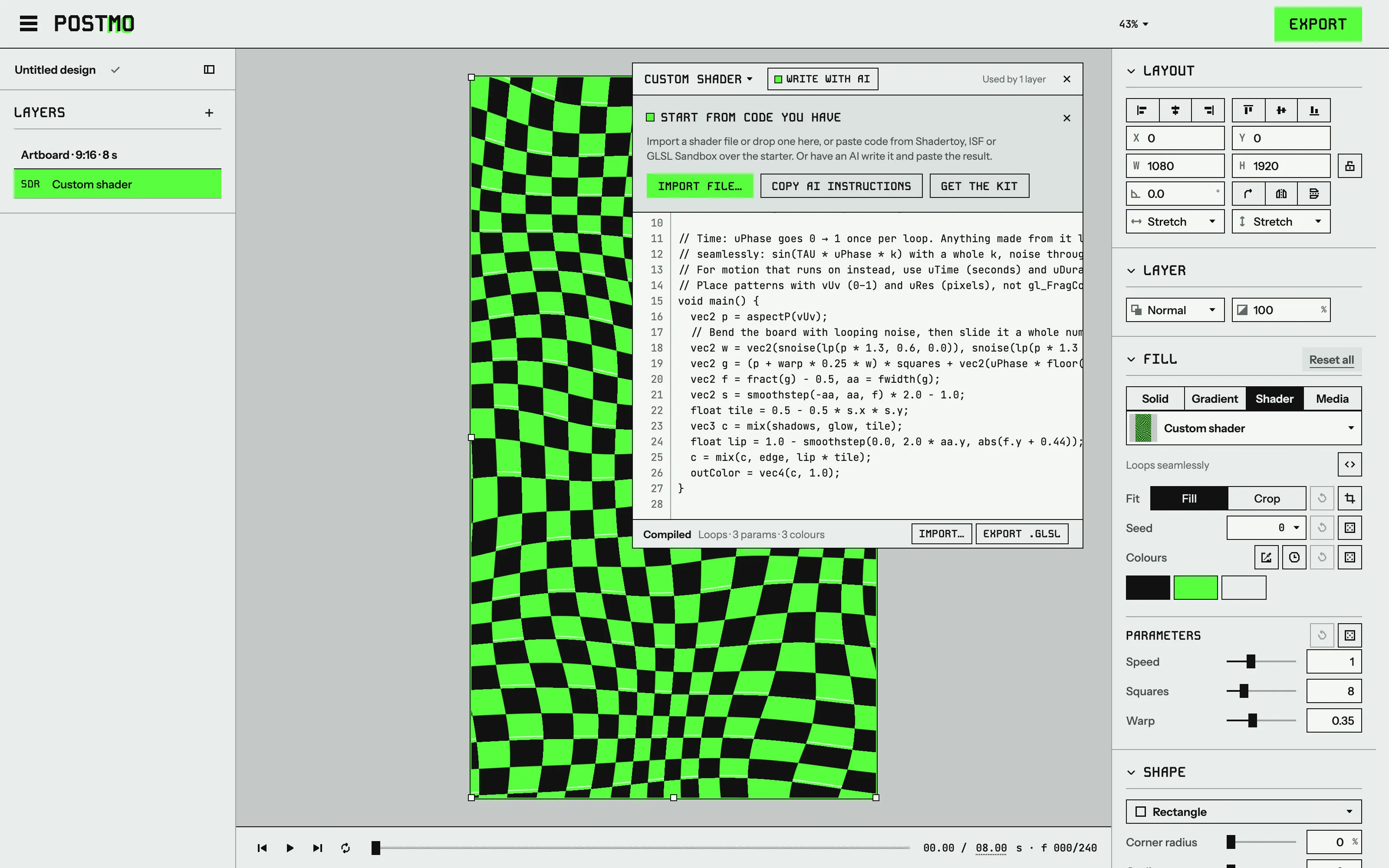The height and width of the screenshot is (868, 1389).
Task: Collapse the Layout section
Action: 1131,71
